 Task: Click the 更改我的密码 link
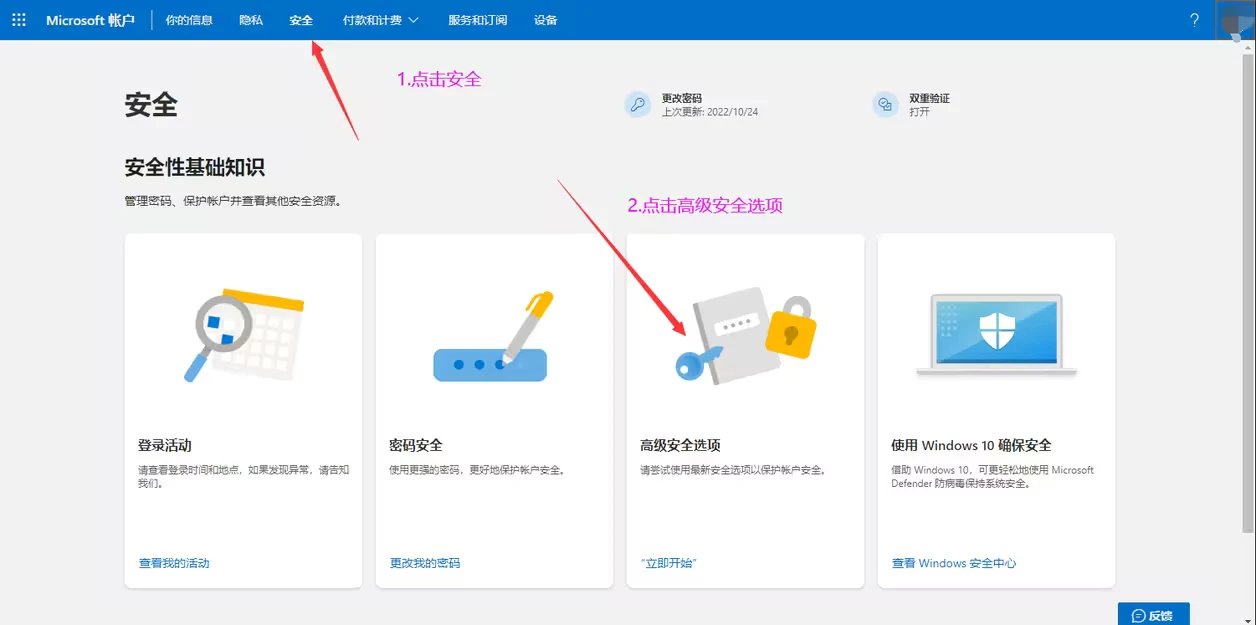tap(425, 563)
